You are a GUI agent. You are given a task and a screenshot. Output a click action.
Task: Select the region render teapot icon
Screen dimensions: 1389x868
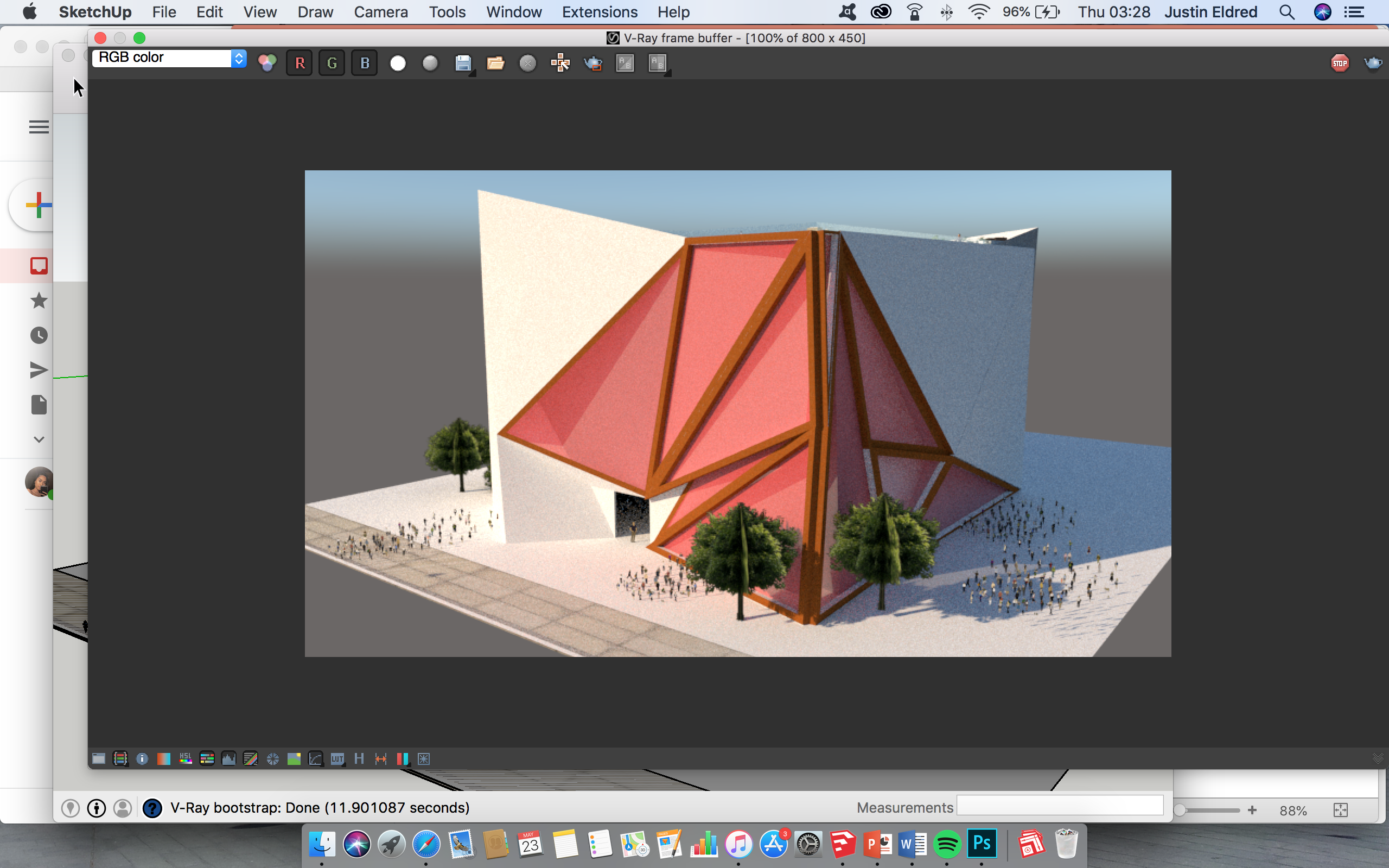pos(593,63)
